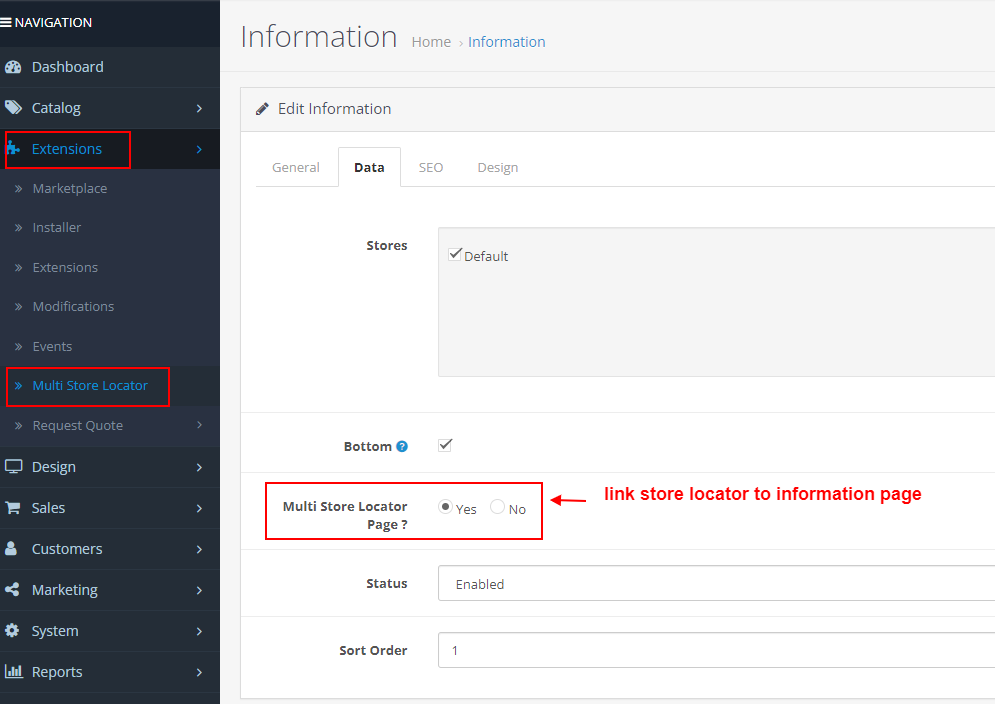This screenshot has width=995, height=704.
Task: Click the double-arrow icon beside Events
Action: point(18,347)
